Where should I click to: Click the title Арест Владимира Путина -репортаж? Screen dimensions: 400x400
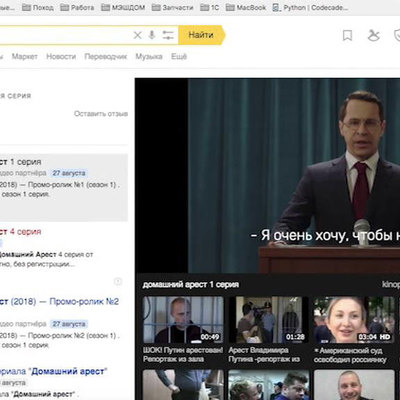point(264,355)
